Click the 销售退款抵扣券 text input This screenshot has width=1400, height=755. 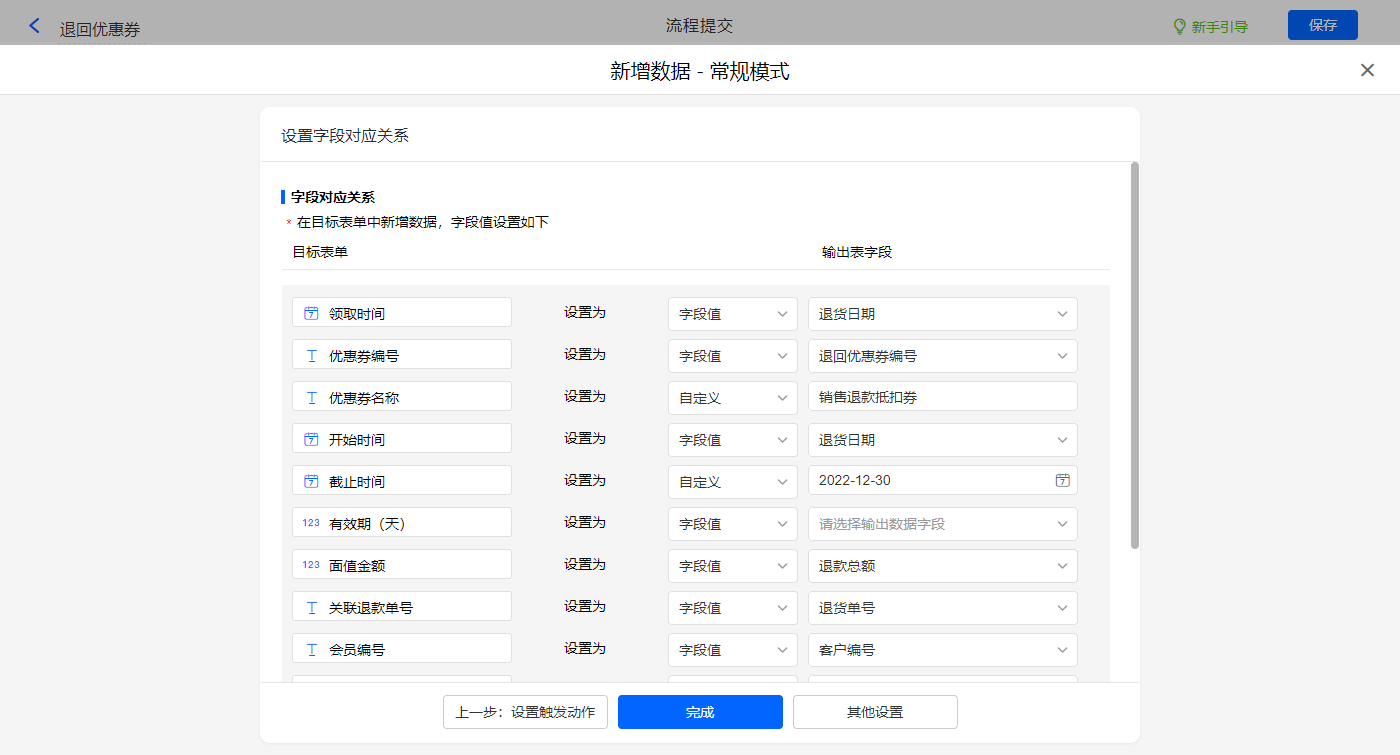coord(942,397)
